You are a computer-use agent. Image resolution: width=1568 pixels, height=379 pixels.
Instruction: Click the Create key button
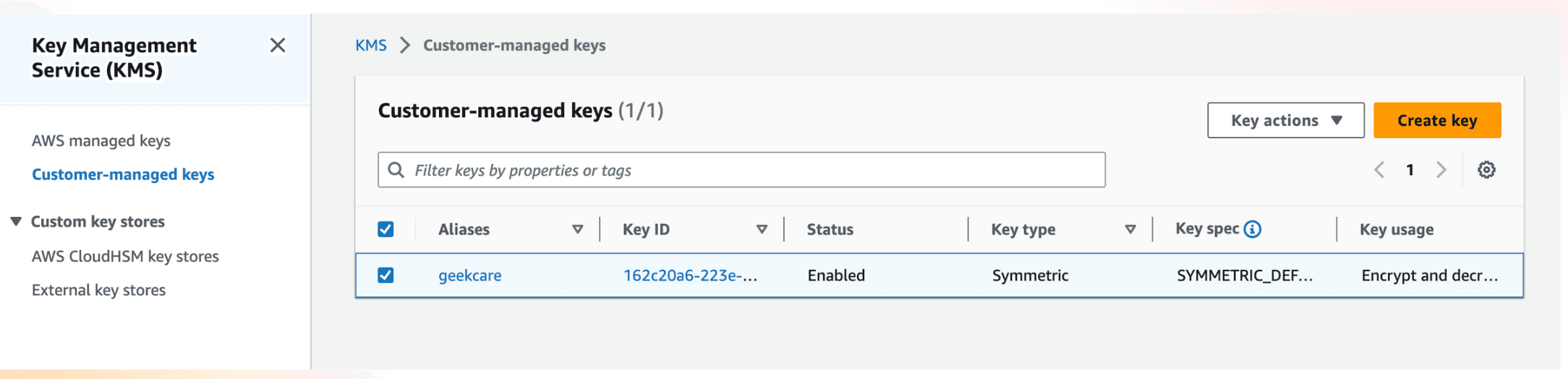click(x=1437, y=120)
